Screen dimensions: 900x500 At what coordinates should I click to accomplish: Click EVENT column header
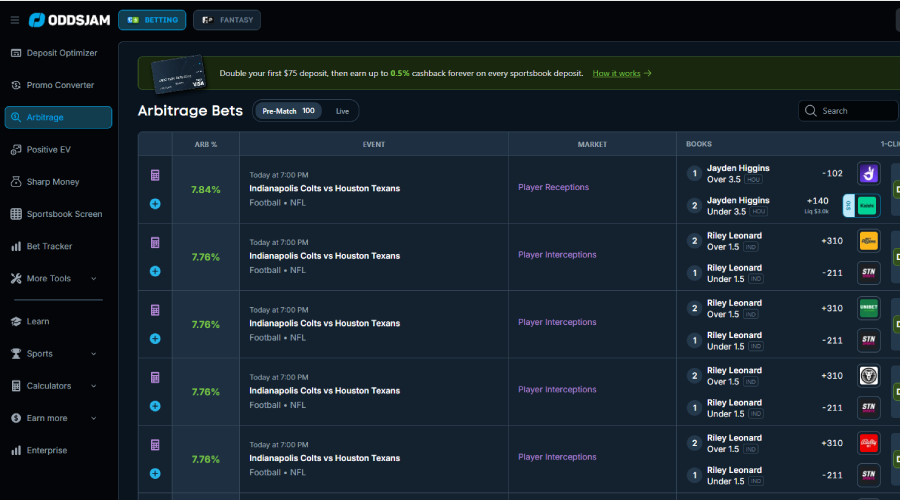click(374, 145)
